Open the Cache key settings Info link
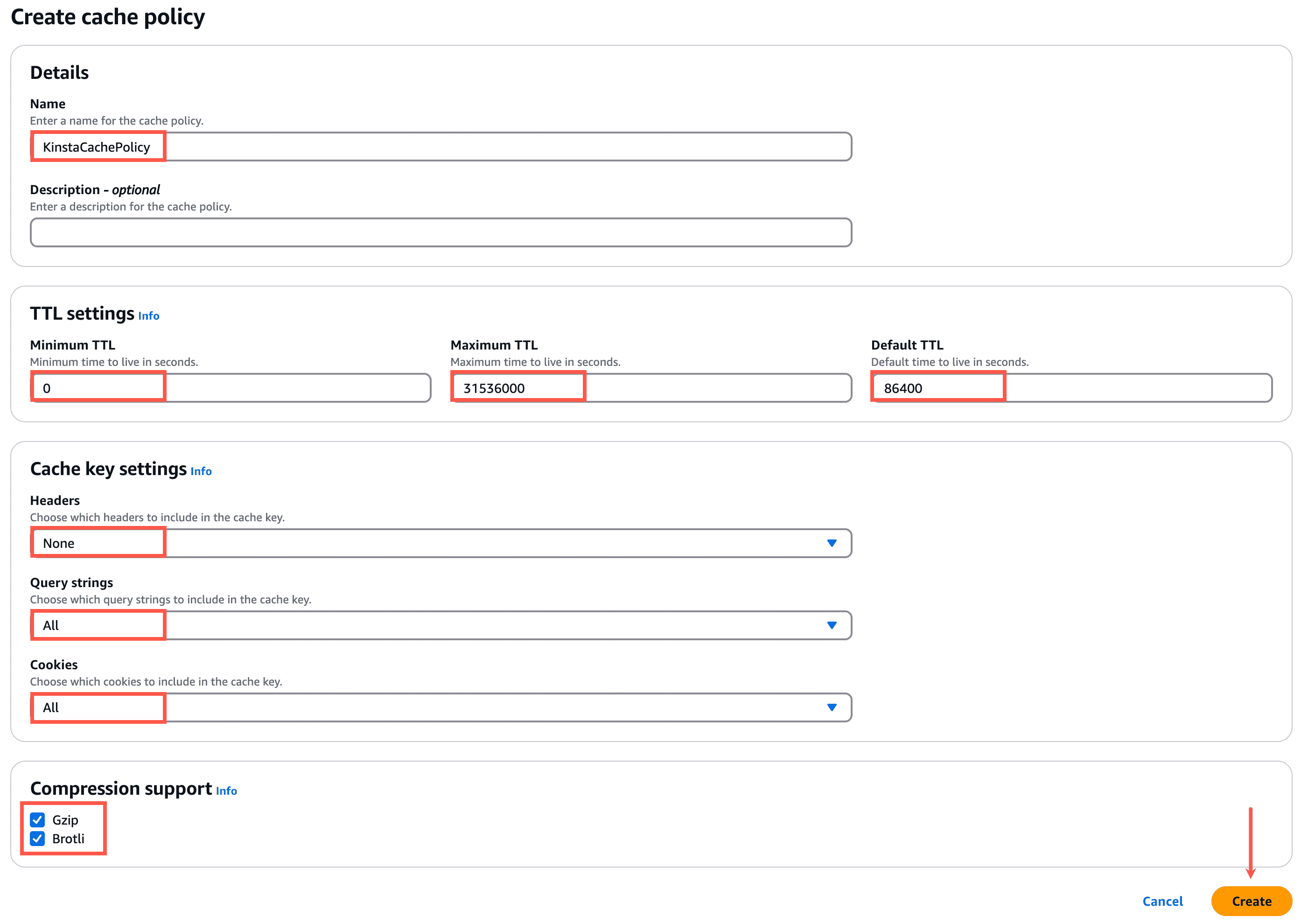 click(200, 471)
